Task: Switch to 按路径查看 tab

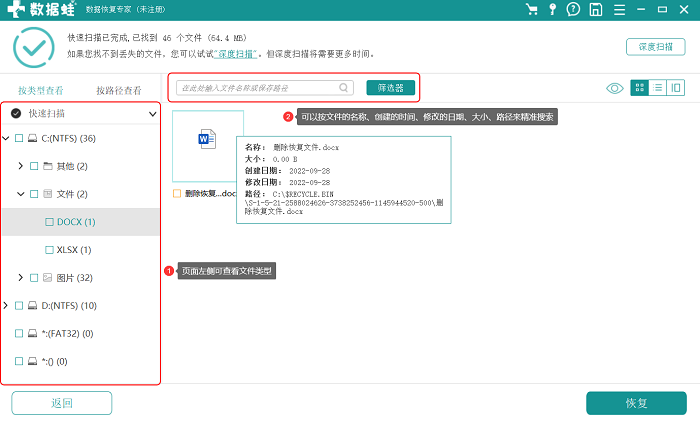Action: point(119,90)
